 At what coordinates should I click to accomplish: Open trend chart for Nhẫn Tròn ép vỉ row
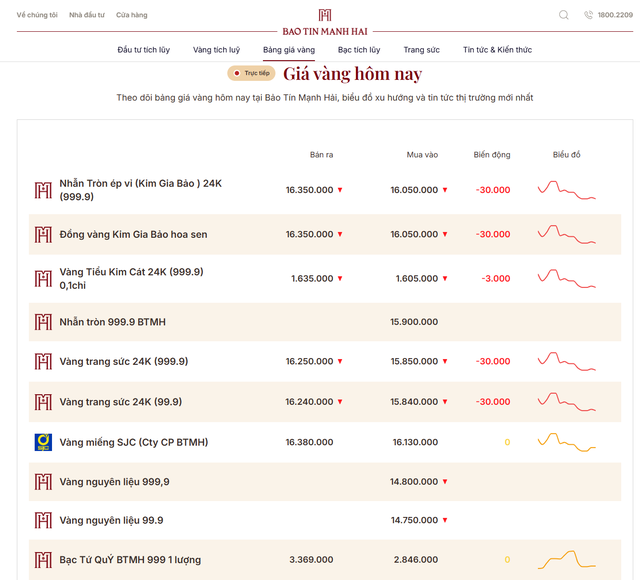(567, 190)
